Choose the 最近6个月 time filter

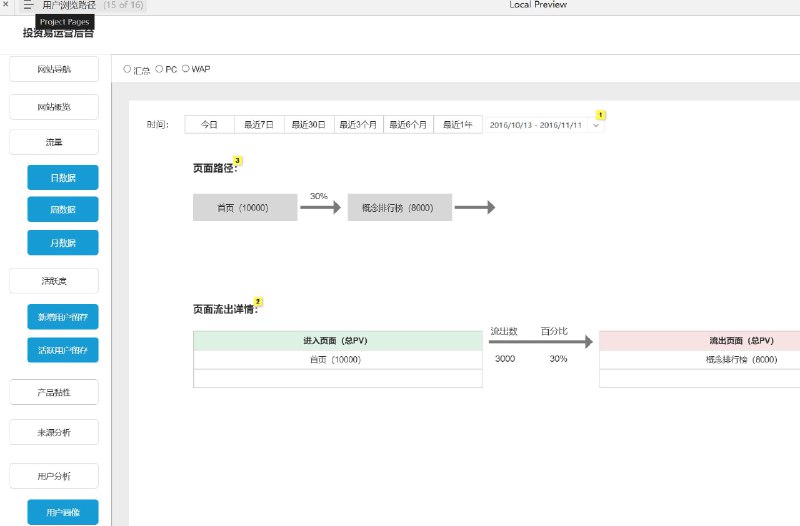408,124
